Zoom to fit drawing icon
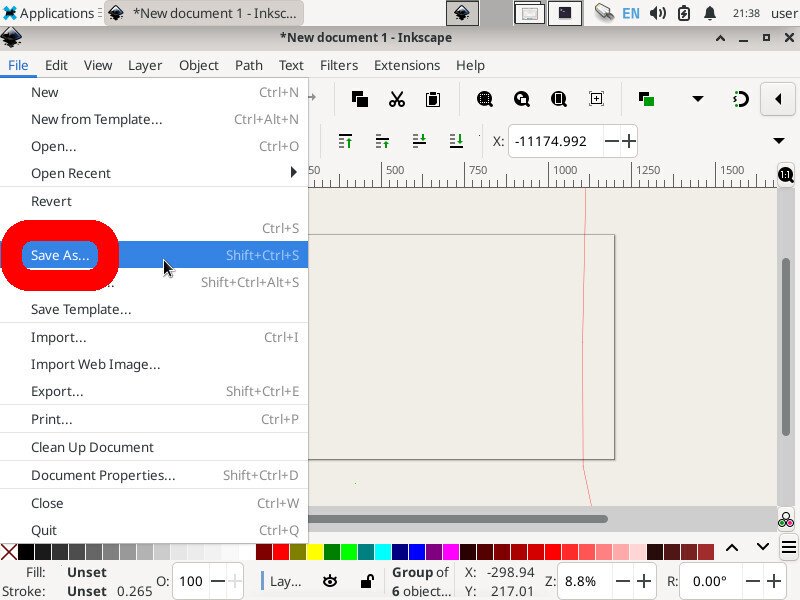800x600 pixels. click(x=521, y=99)
